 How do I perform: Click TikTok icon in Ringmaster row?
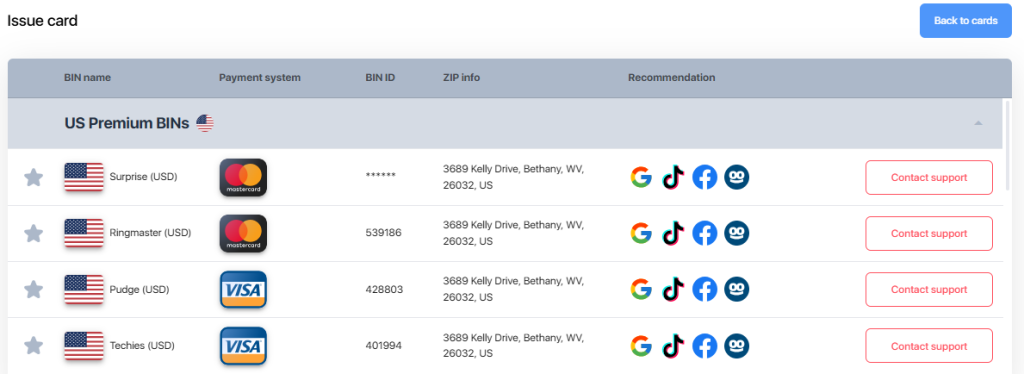click(673, 233)
